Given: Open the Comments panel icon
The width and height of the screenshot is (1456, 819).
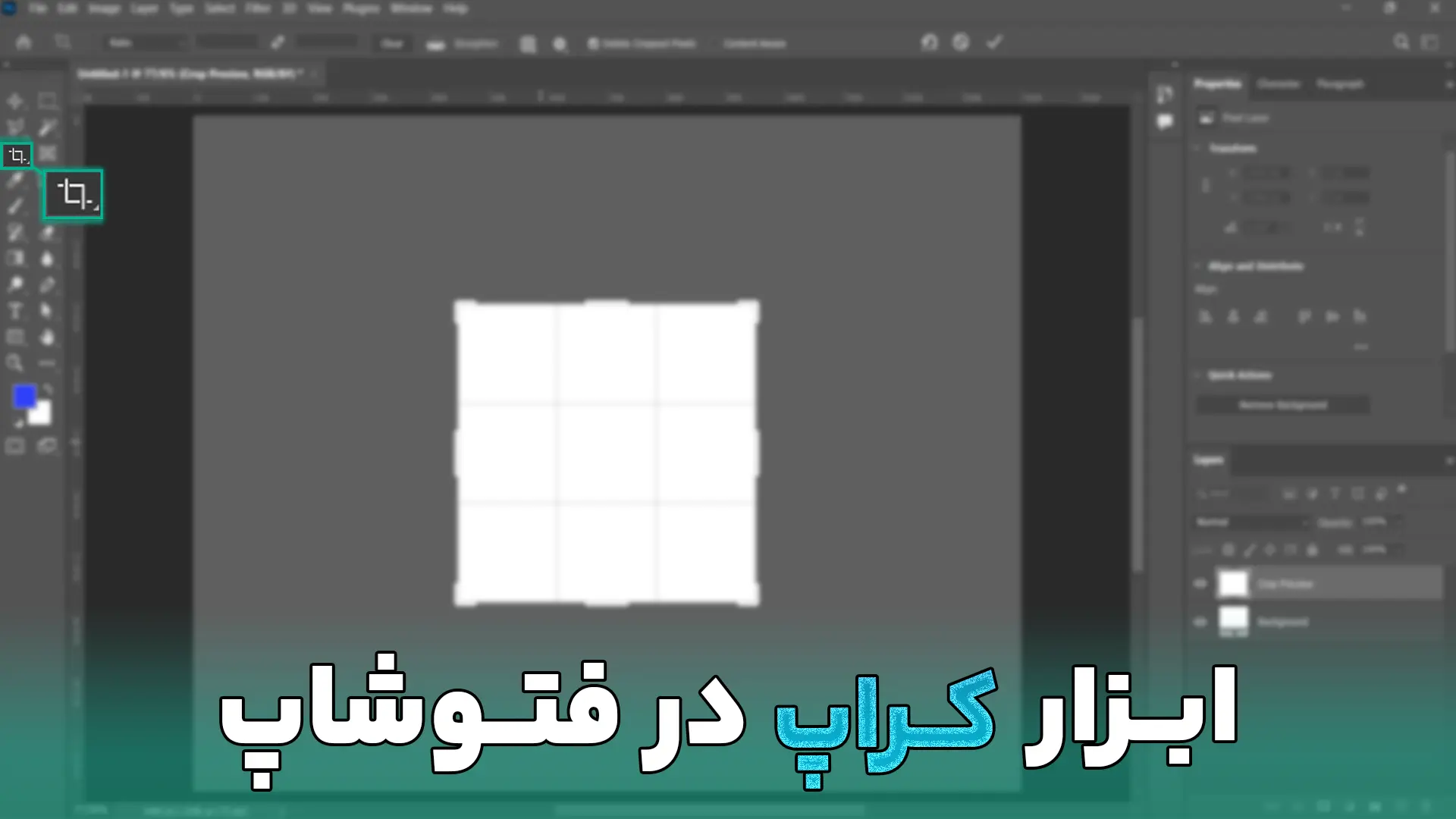Looking at the screenshot, I should (1165, 121).
